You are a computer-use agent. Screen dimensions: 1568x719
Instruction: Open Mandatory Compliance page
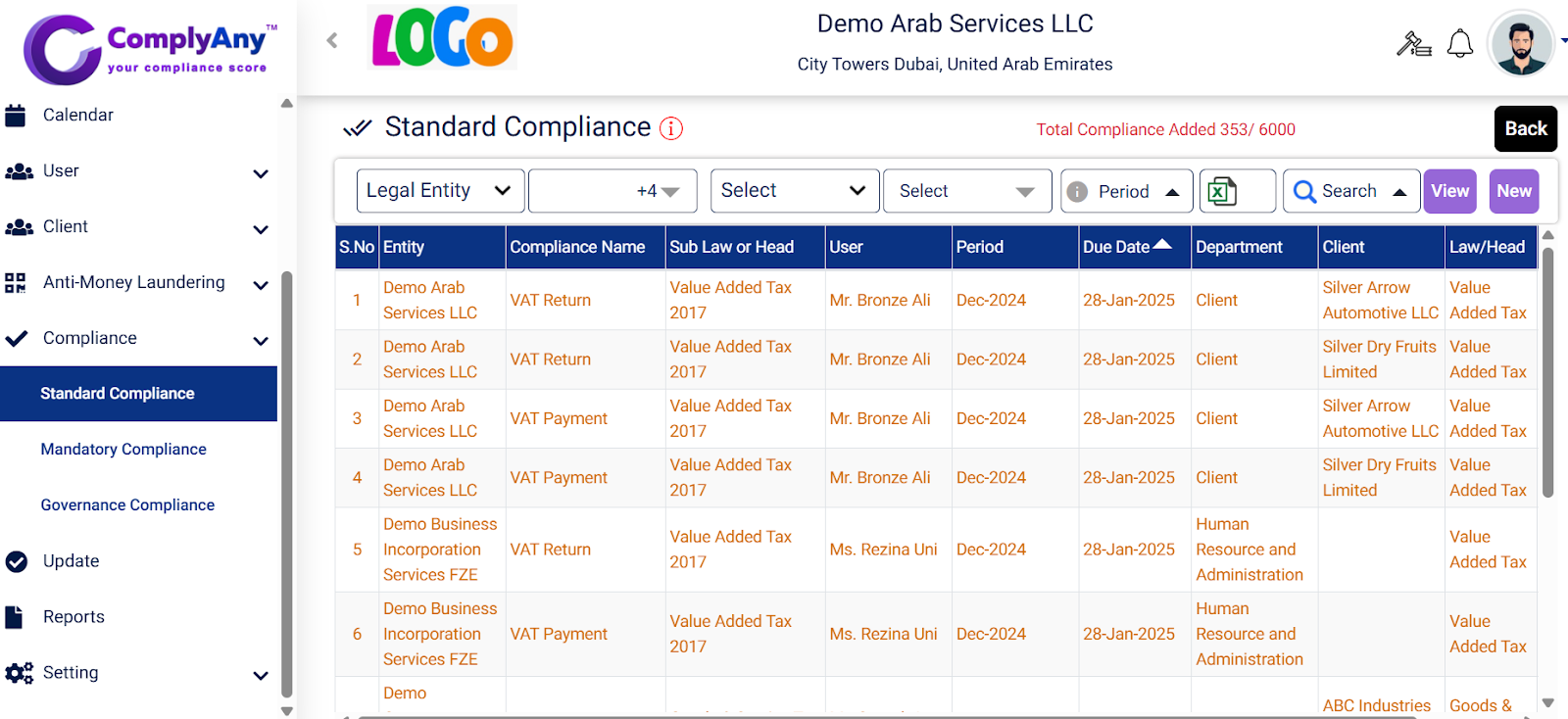pos(123,450)
